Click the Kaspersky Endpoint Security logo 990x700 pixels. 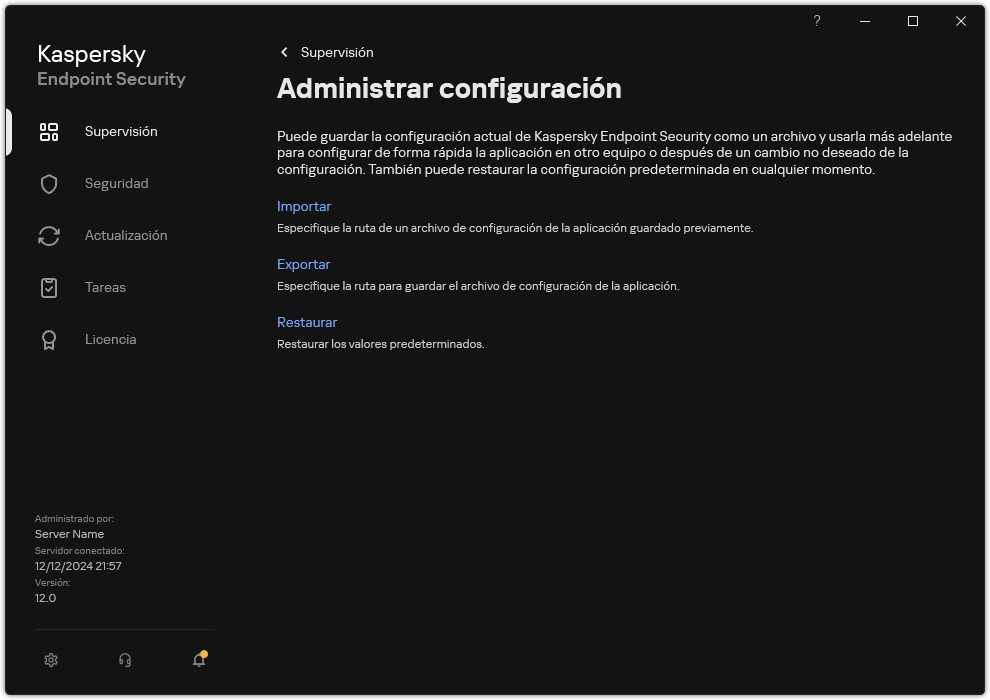point(111,65)
